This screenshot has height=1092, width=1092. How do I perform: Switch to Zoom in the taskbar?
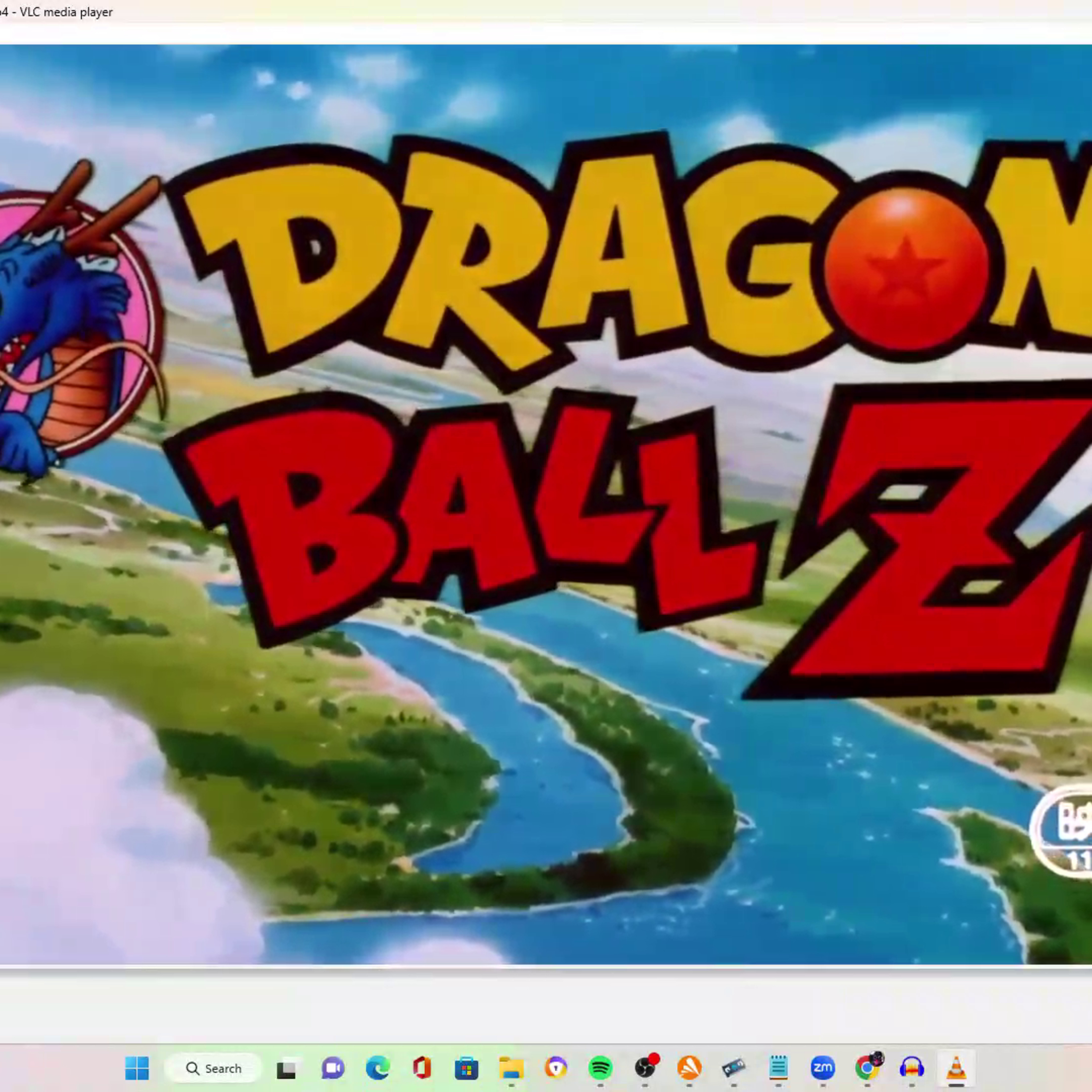point(822,1068)
